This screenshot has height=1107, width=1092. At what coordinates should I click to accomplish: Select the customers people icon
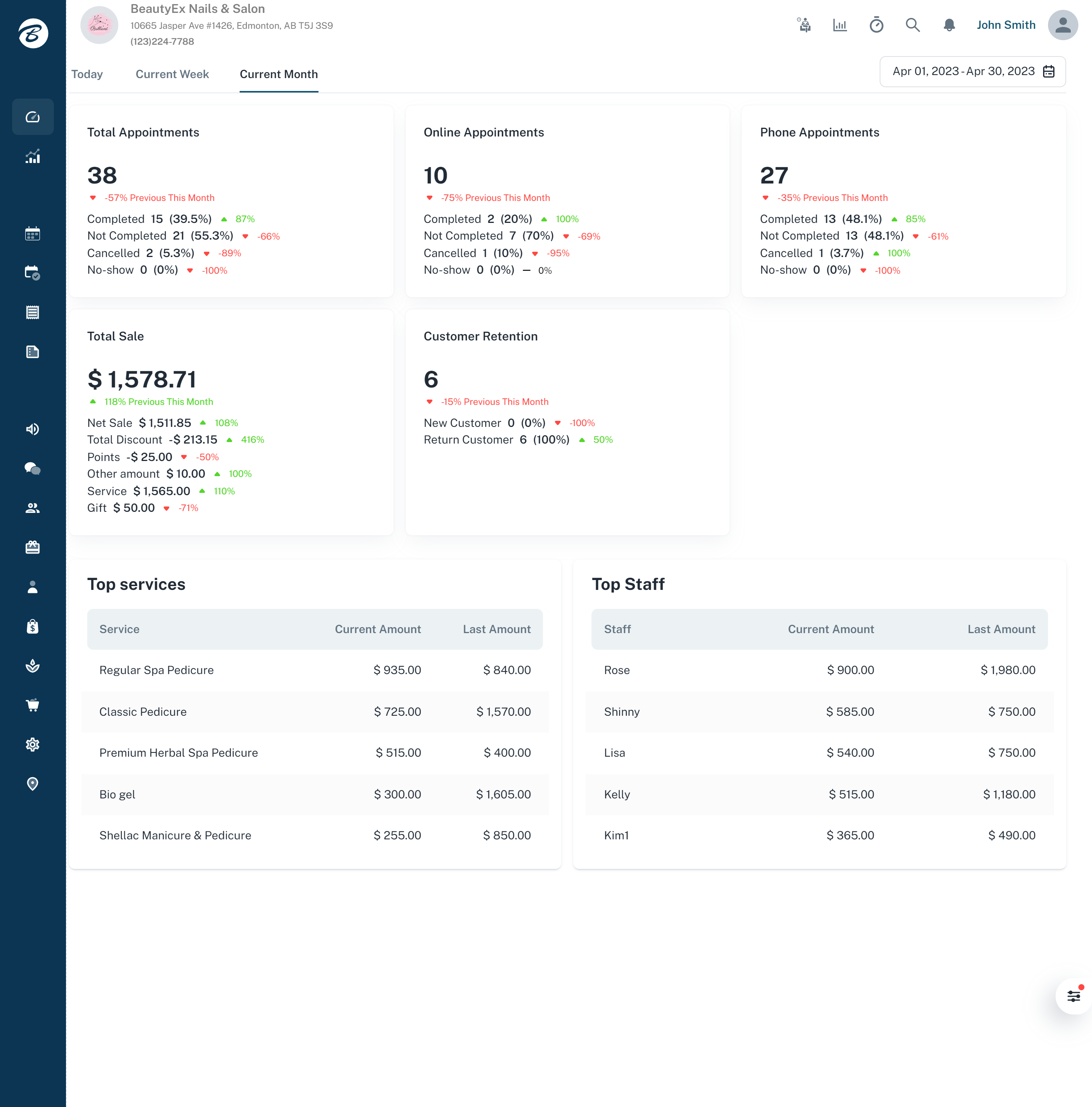click(33, 508)
